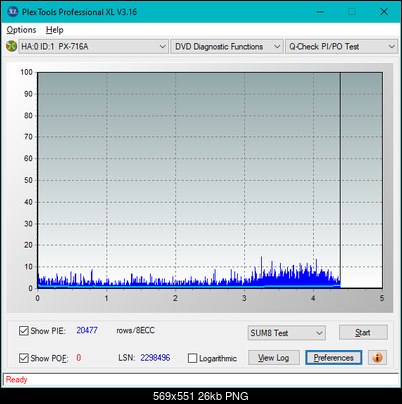Screen dimensions: 402x404
Task: Open the Q-Check PI/PO Test dropdown
Action: tap(341, 47)
